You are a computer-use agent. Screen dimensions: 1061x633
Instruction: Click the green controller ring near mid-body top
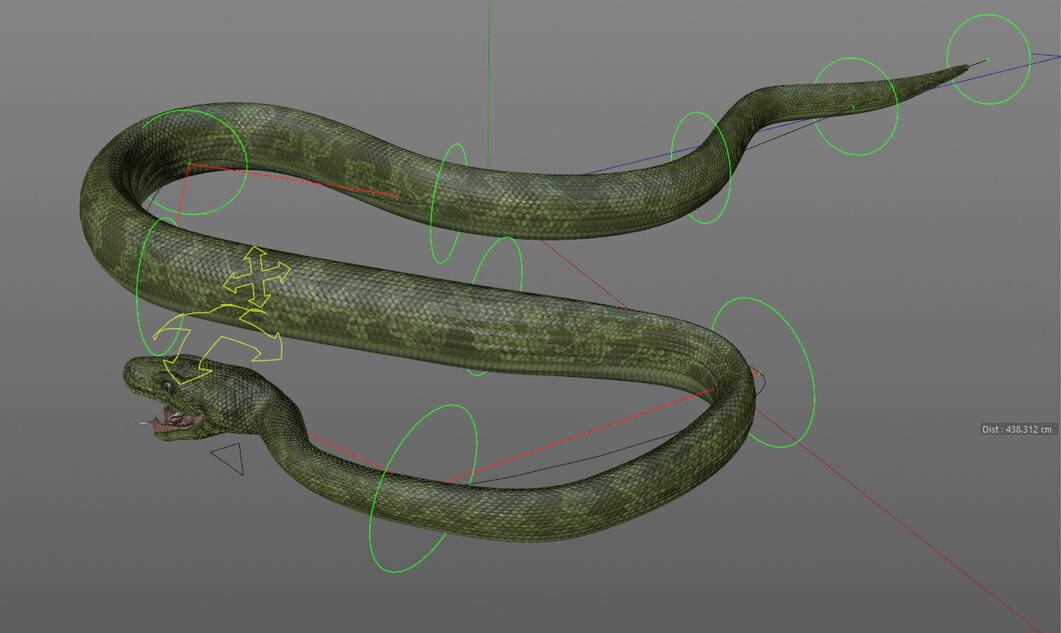click(448, 200)
